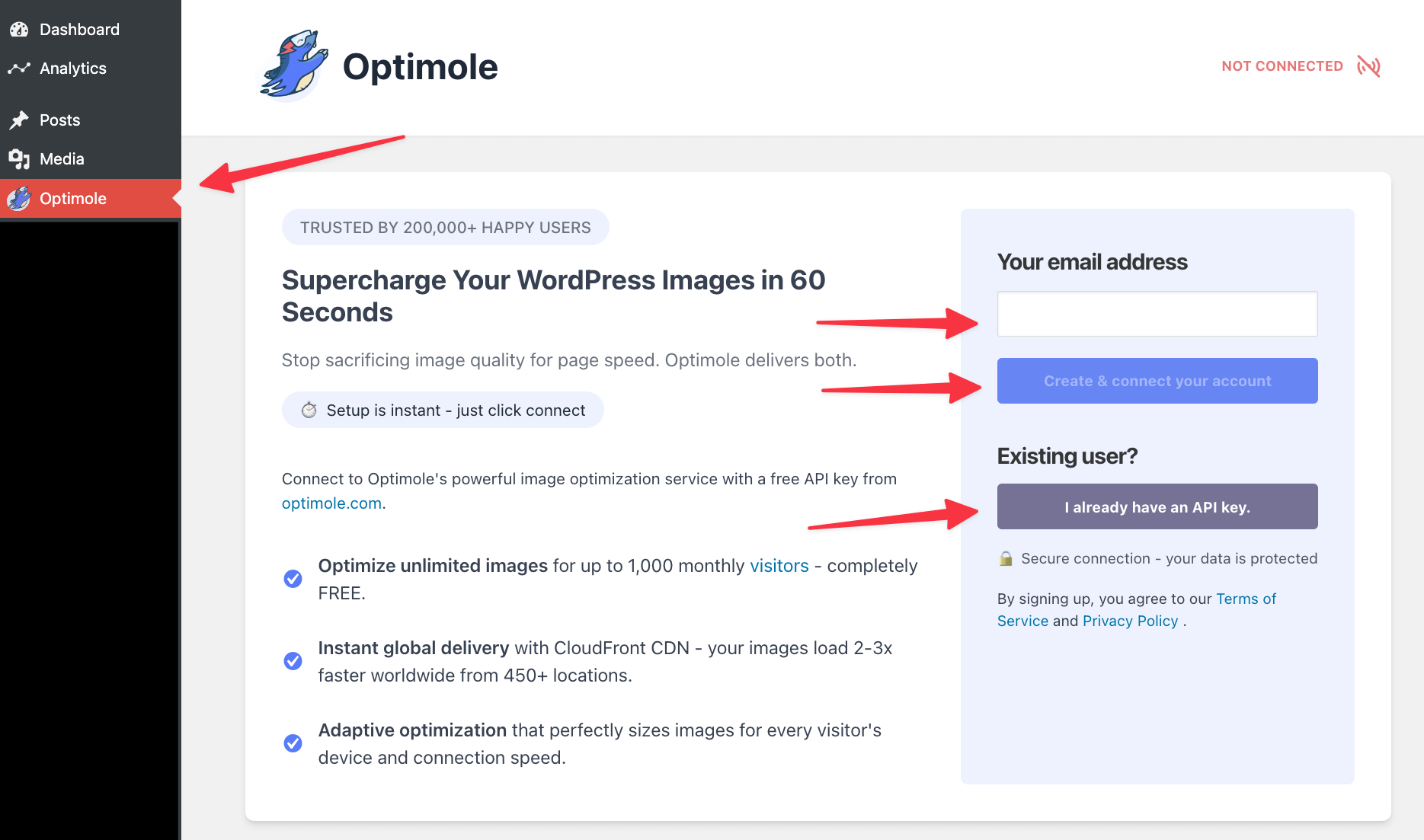Select the Analytics icon in the sidebar
Viewport: 1424px width, 840px height.
click(x=18, y=68)
